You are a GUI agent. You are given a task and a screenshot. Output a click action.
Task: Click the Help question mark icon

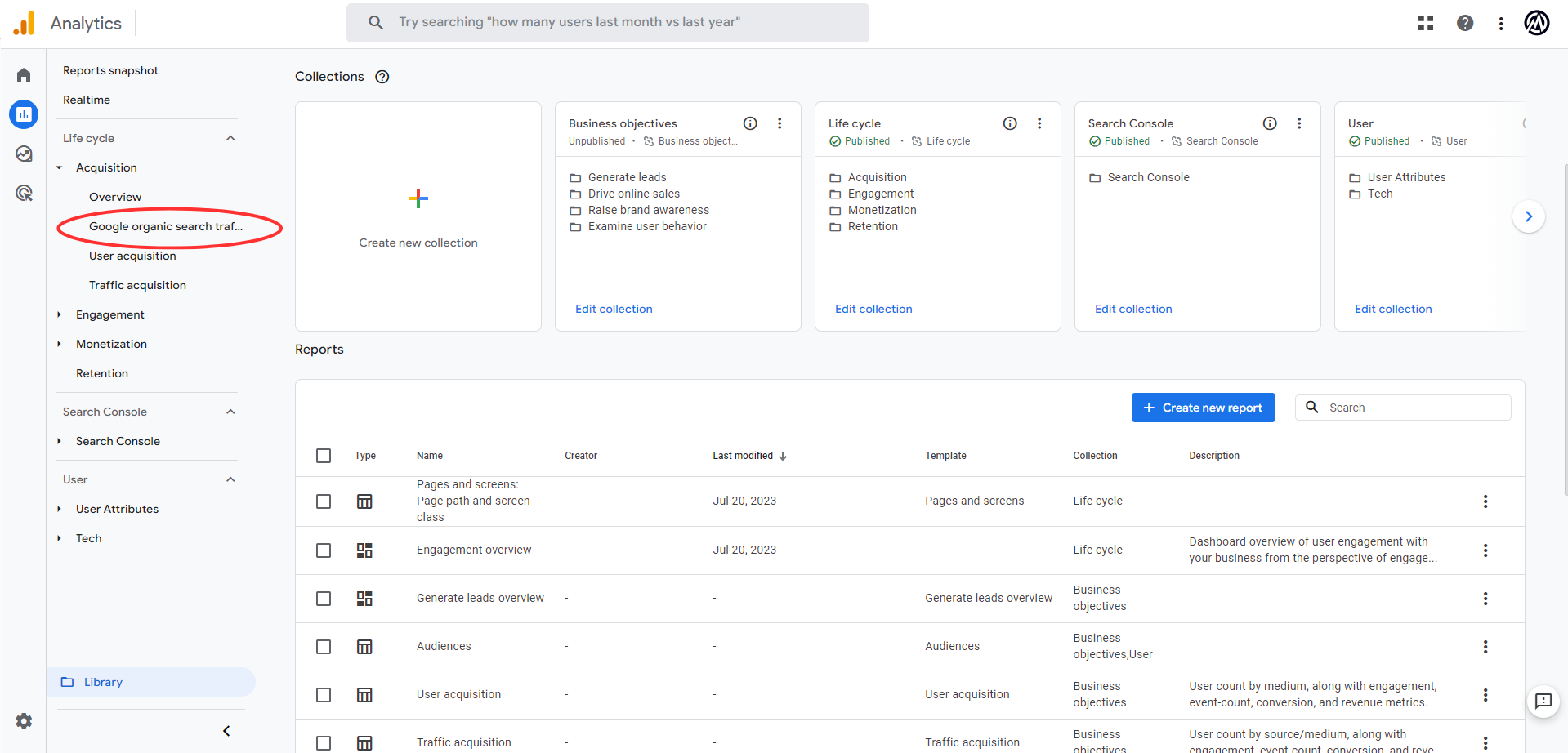point(1465,23)
